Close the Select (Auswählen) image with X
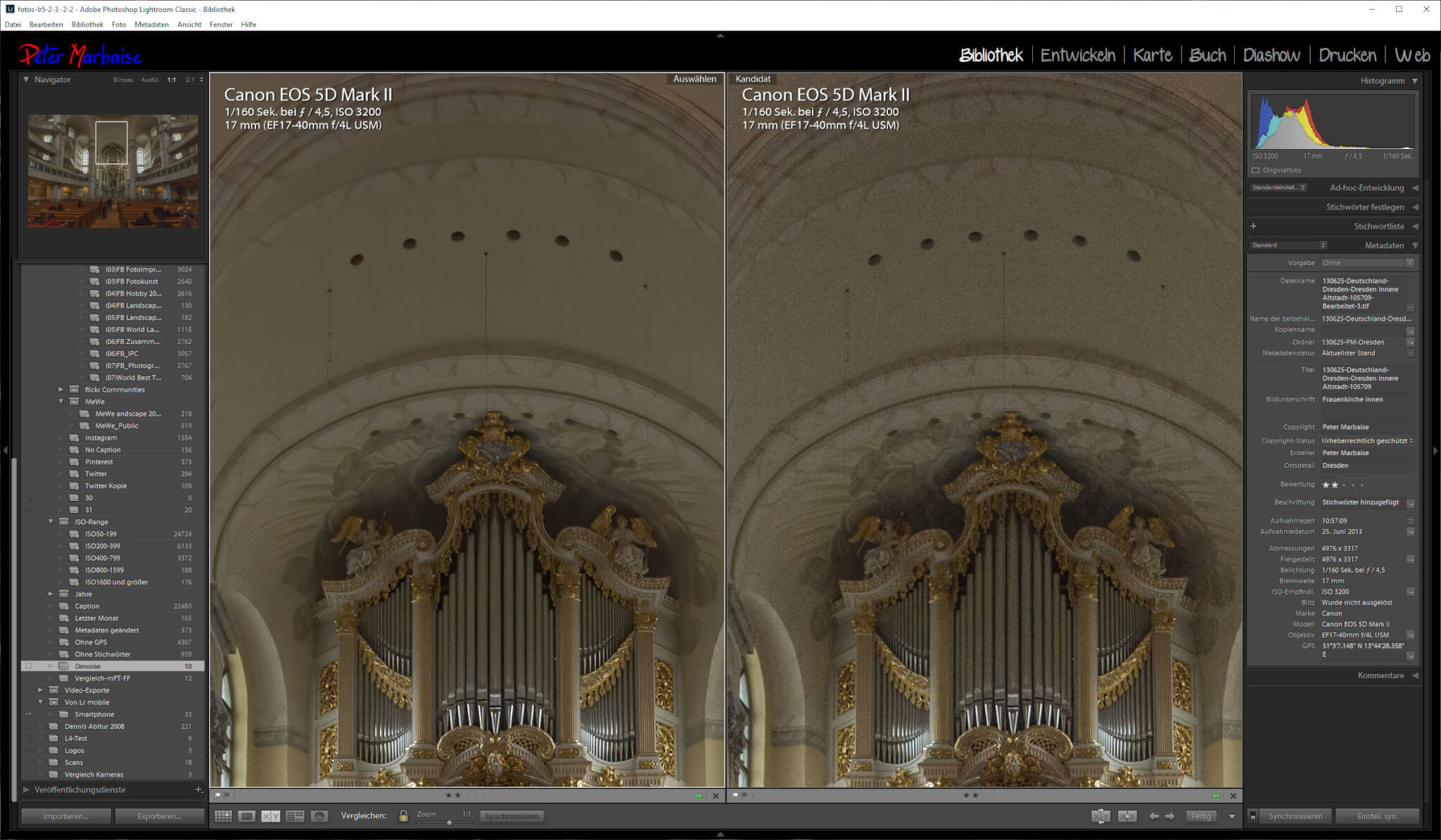Image resolution: width=1441 pixels, height=840 pixels. click(716, 796)
